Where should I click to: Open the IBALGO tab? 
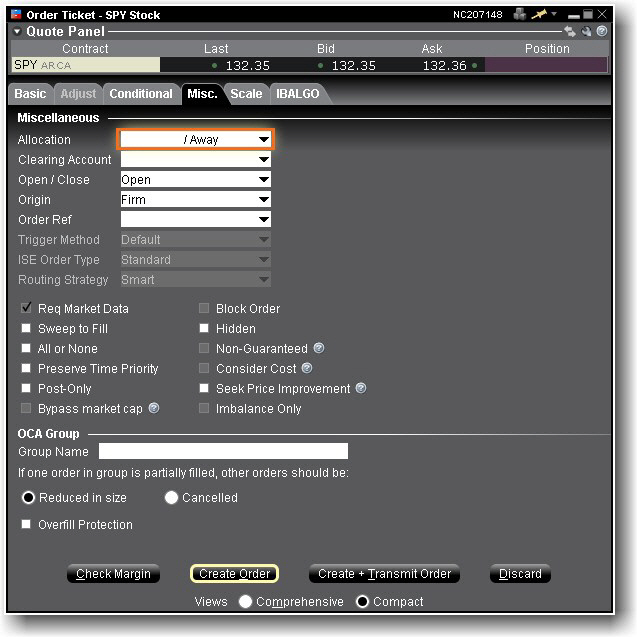[x=298, y=94]
